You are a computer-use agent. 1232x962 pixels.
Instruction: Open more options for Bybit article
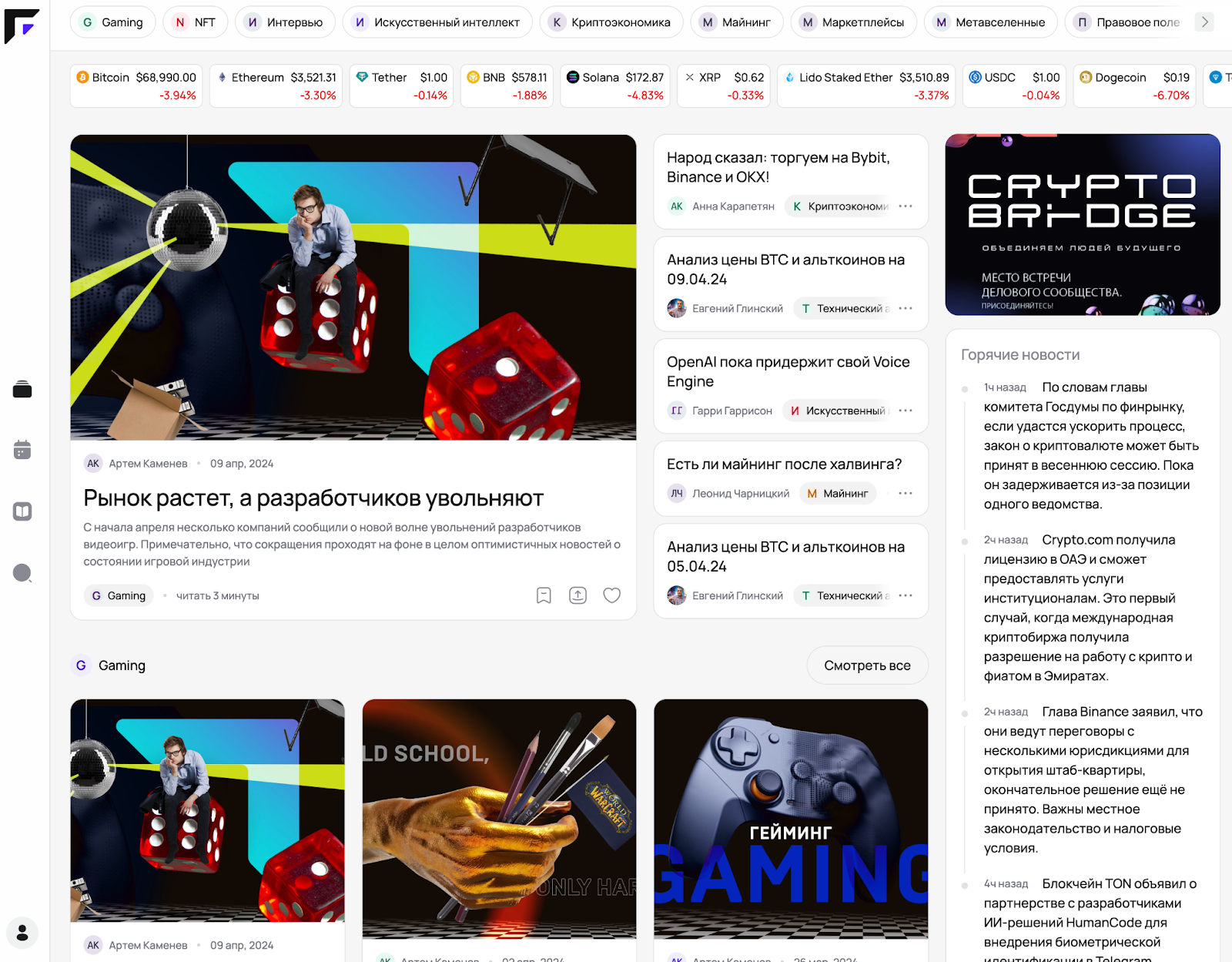pos(906,206)
